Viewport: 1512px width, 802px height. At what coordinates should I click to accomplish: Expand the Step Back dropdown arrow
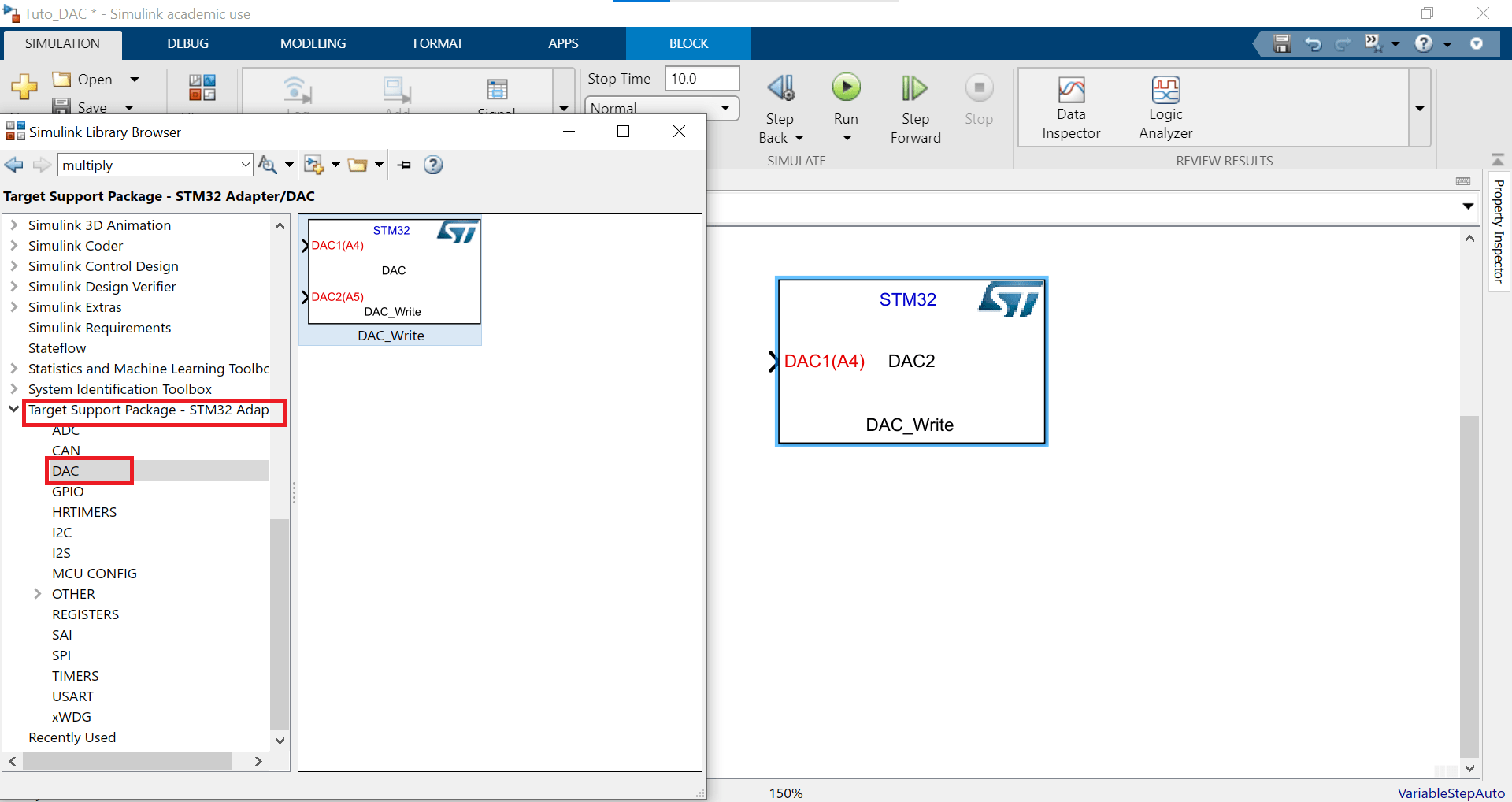tap(799, 138)
